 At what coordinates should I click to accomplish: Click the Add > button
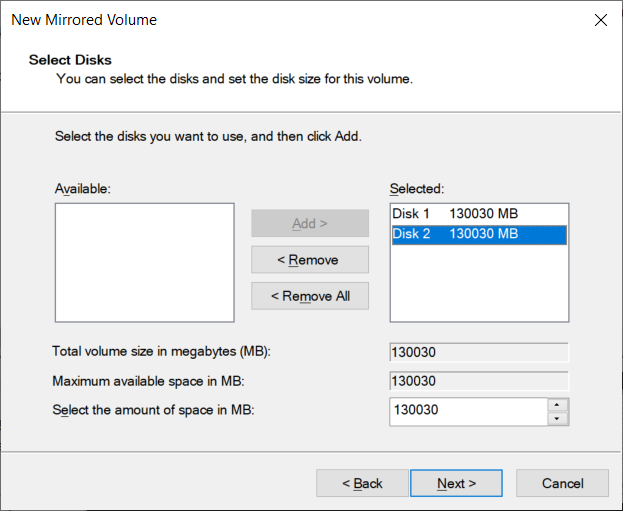pyautogui.click(x=310, y=223)
